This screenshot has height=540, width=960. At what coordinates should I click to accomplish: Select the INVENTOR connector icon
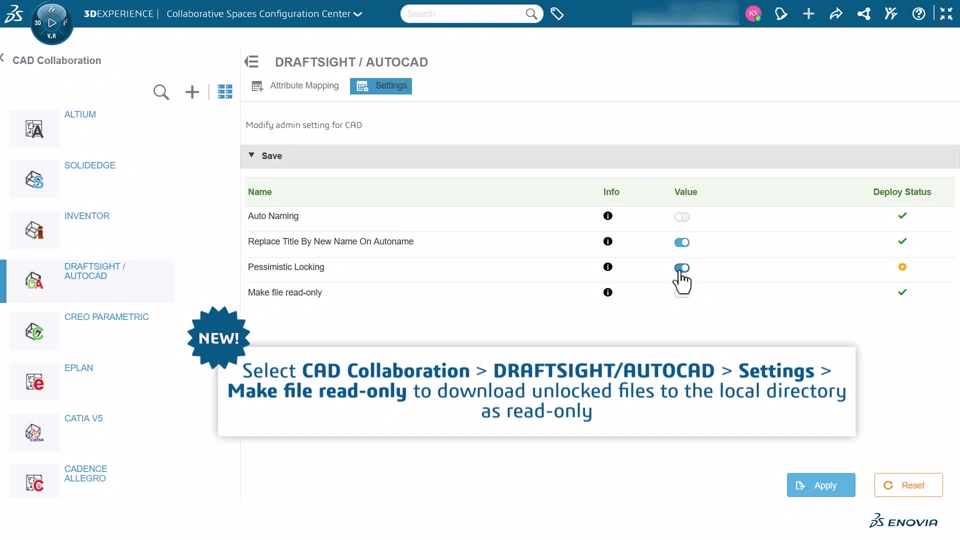pos(34,230)
